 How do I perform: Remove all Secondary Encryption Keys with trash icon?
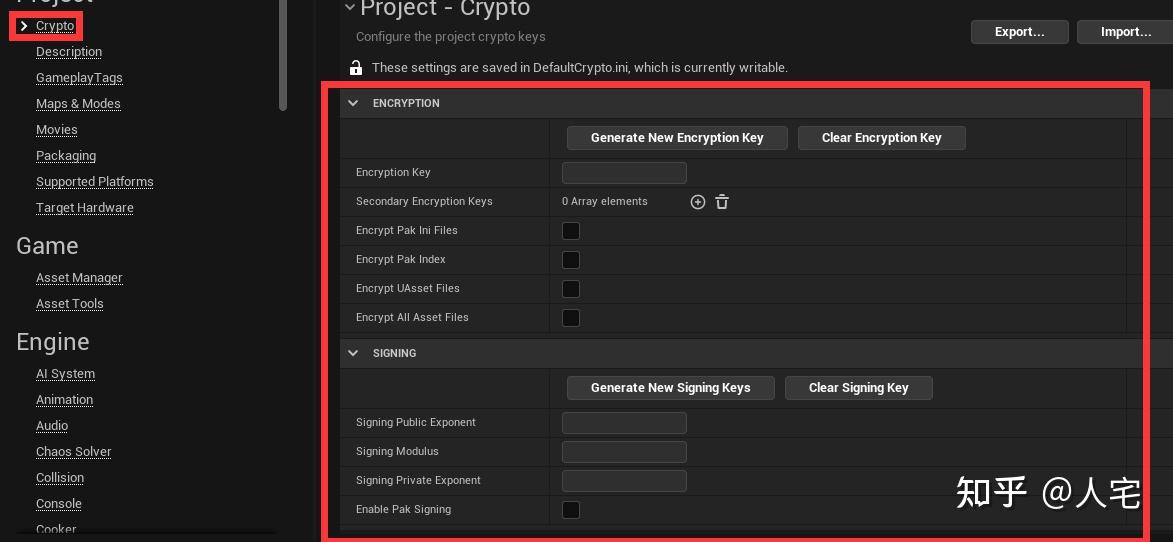coord(722,202)
